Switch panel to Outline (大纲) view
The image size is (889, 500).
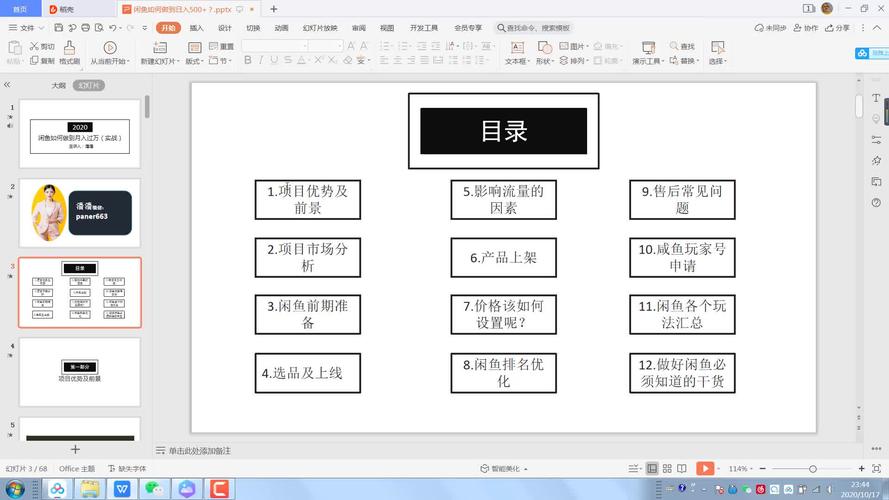[x=58, y=86]
